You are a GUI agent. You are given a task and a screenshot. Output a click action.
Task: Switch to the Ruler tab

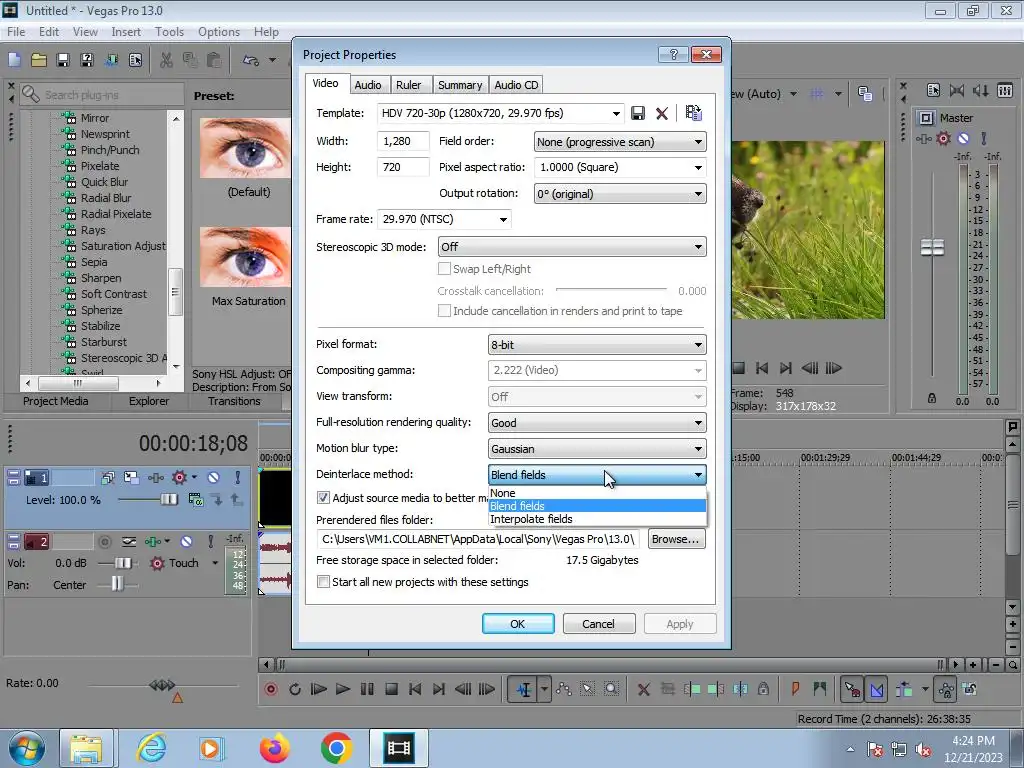coord(408,85)
